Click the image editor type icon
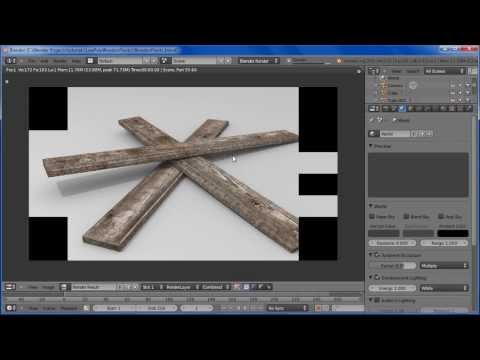Viewport: 480px width, 360px height. (x=11, y=287)
